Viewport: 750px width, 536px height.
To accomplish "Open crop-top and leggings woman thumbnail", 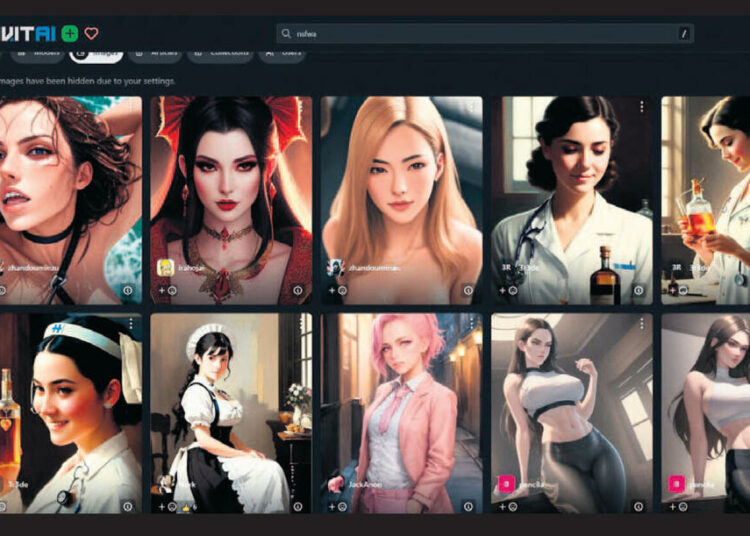I will coord(572,414).
